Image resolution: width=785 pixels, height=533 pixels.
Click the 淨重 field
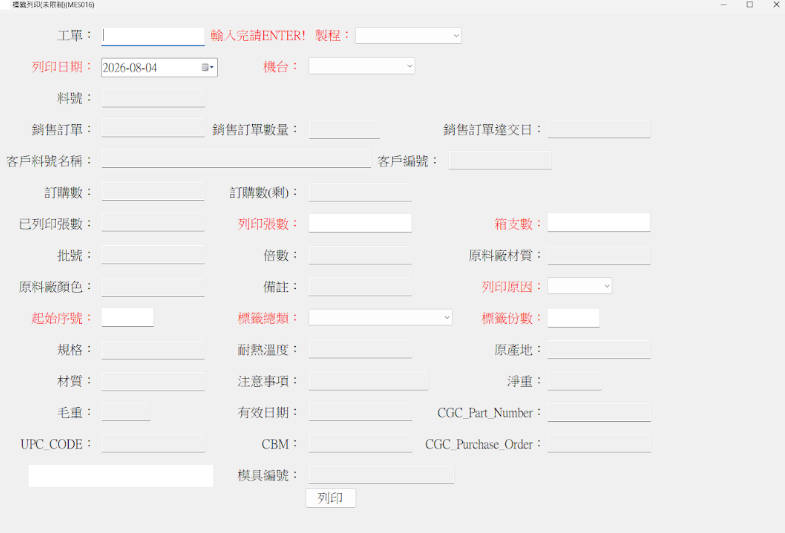tap(574, 381)
